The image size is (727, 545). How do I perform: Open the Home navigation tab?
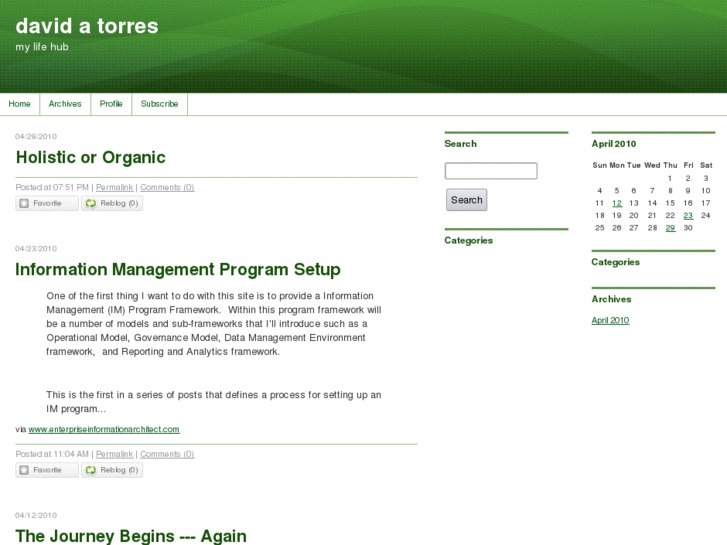[19, 104]
